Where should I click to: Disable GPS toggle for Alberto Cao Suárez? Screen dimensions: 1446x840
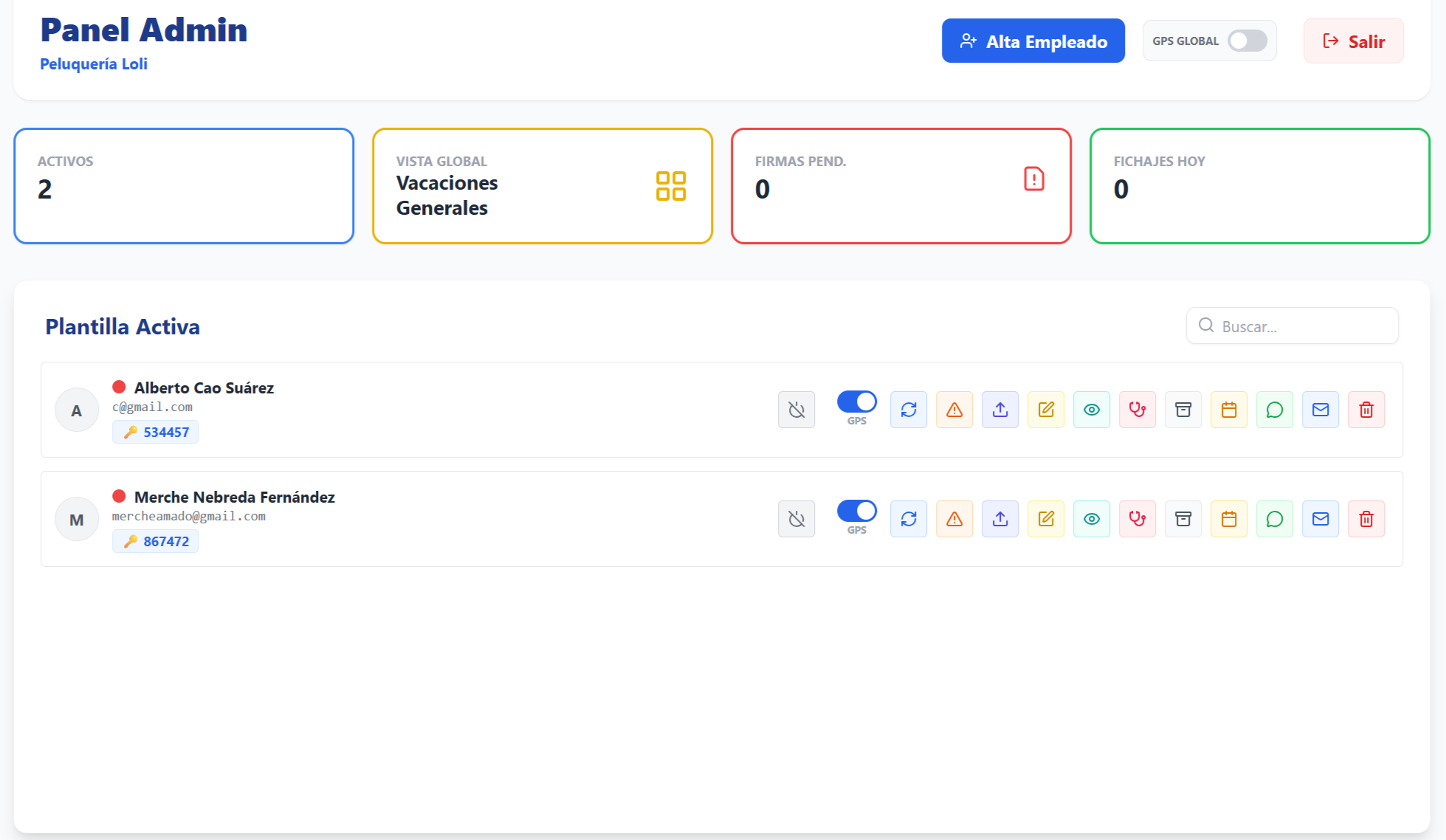tap(856, 402)
